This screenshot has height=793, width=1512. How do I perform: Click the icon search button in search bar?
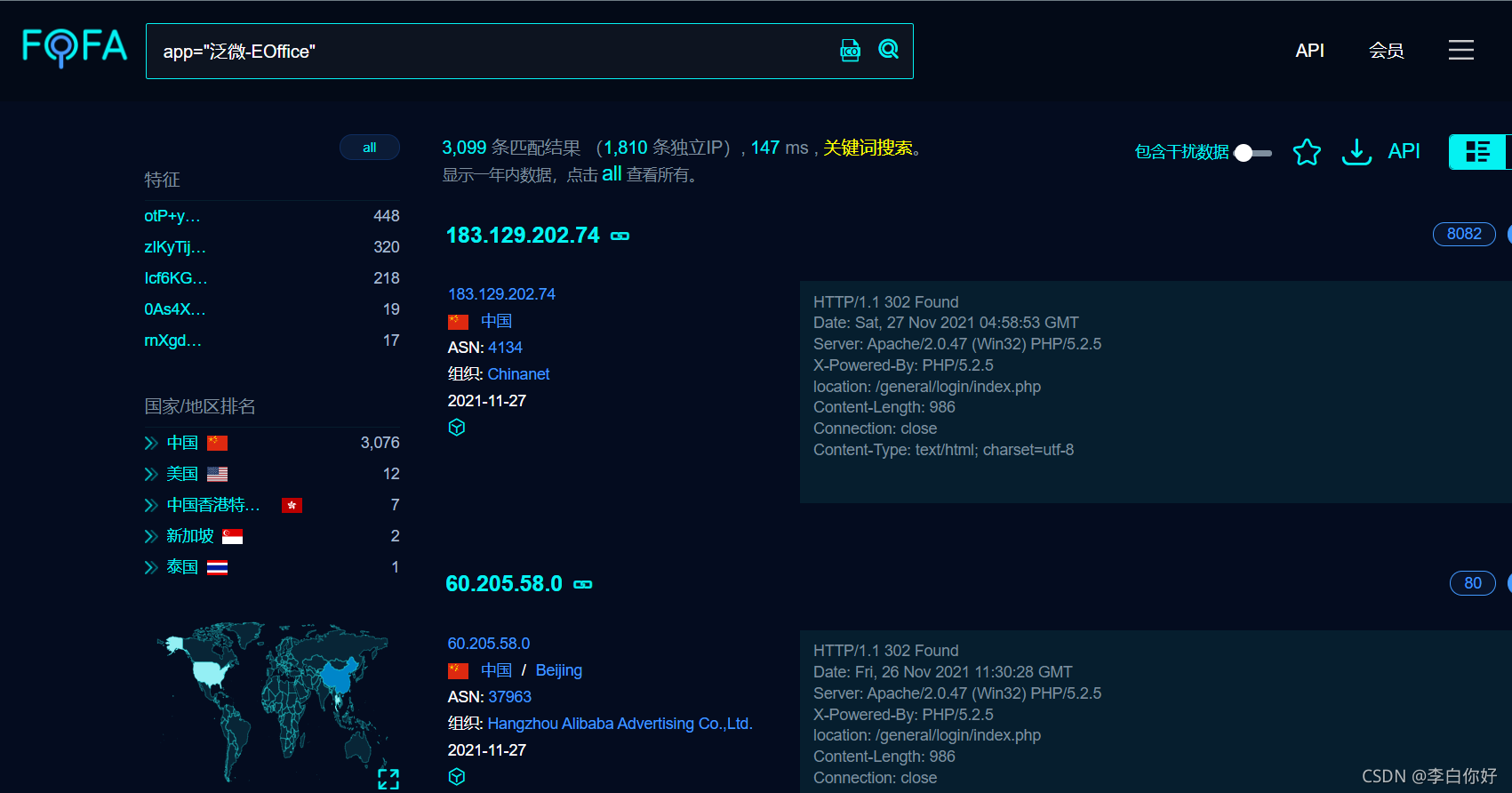click(851, 51)
